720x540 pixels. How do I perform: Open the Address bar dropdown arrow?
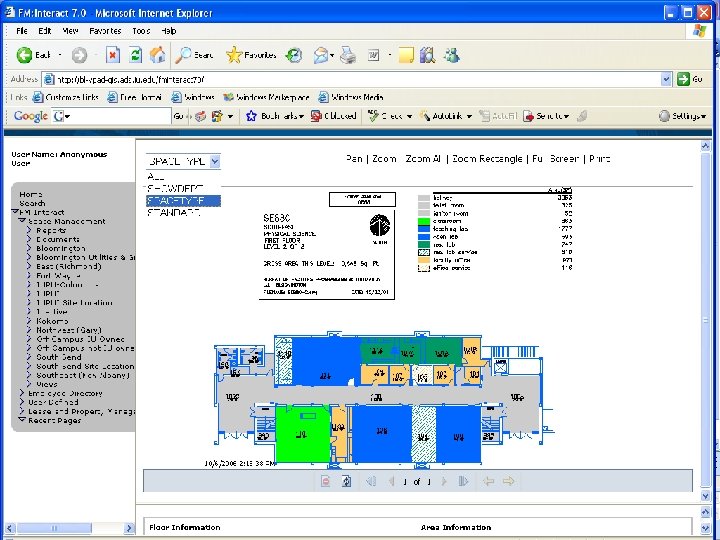[x=666, y=79]
